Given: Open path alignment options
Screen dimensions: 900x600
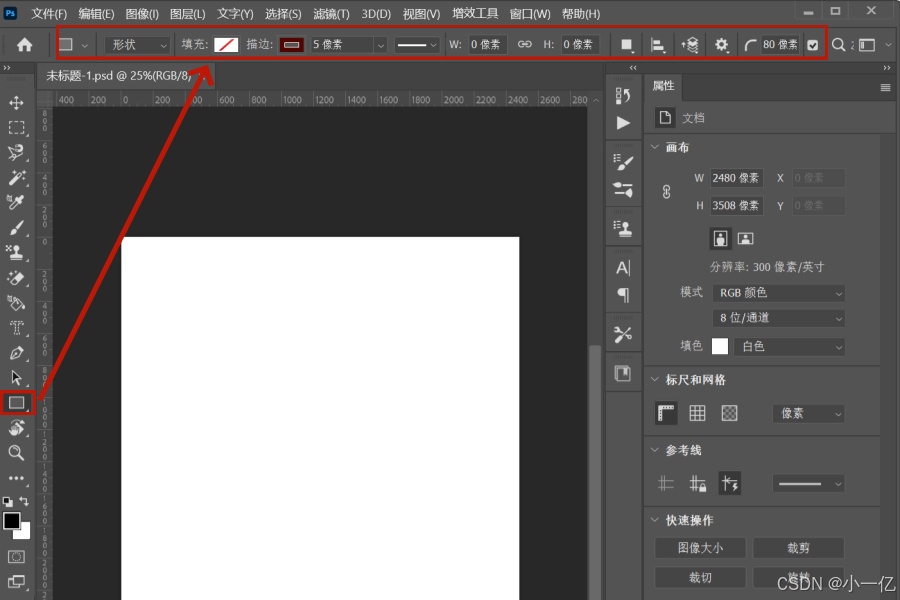Looking at the screenshot, I should [x=658, y=45].
